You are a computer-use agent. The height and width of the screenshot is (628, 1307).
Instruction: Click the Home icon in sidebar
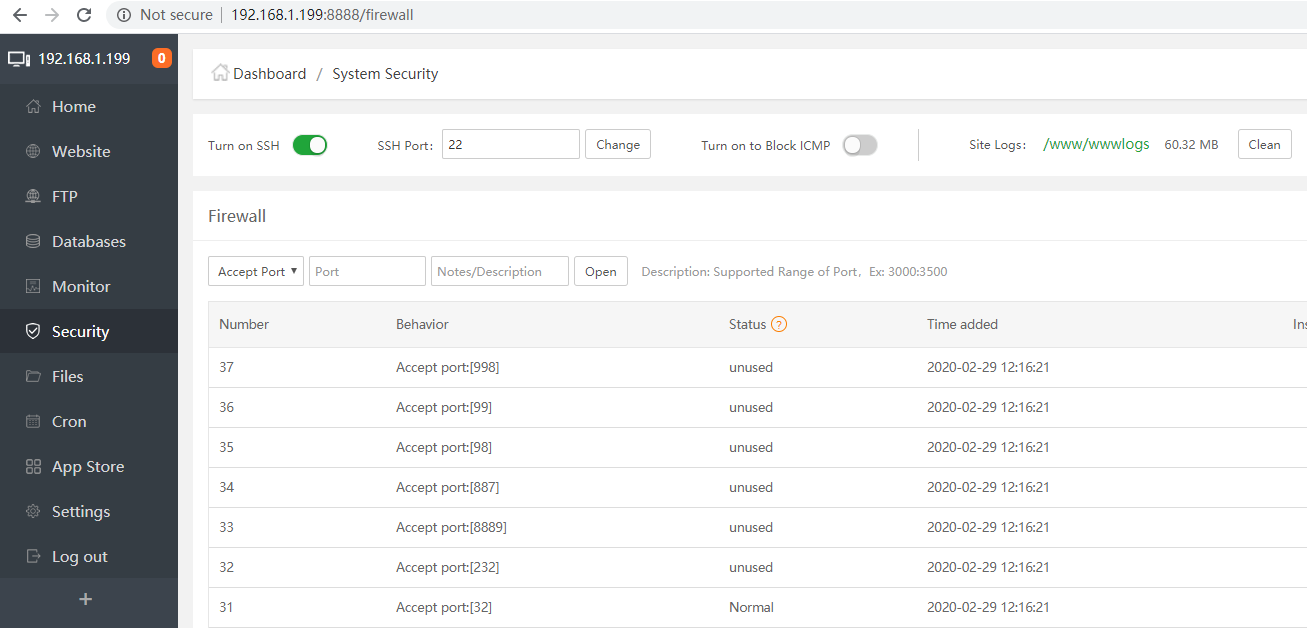[33, 107]
